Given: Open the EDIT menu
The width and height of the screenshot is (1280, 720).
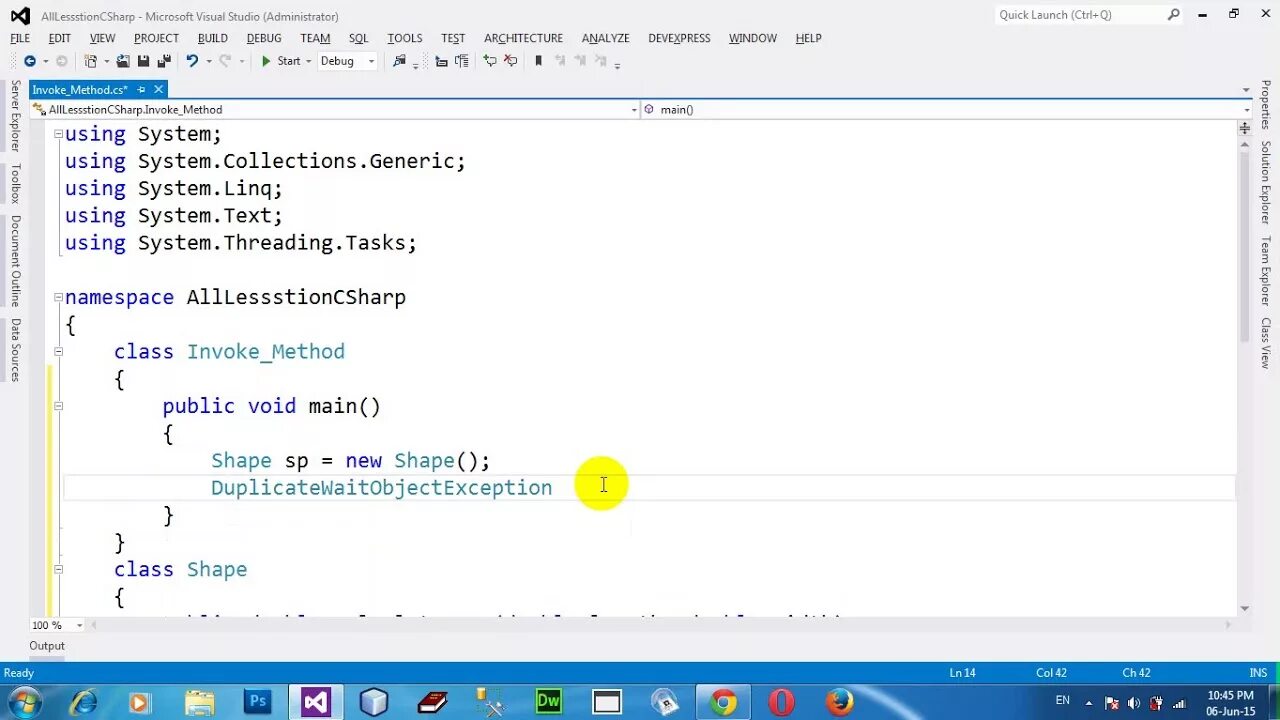Looking at the screenshot, I should coord(60,38).
